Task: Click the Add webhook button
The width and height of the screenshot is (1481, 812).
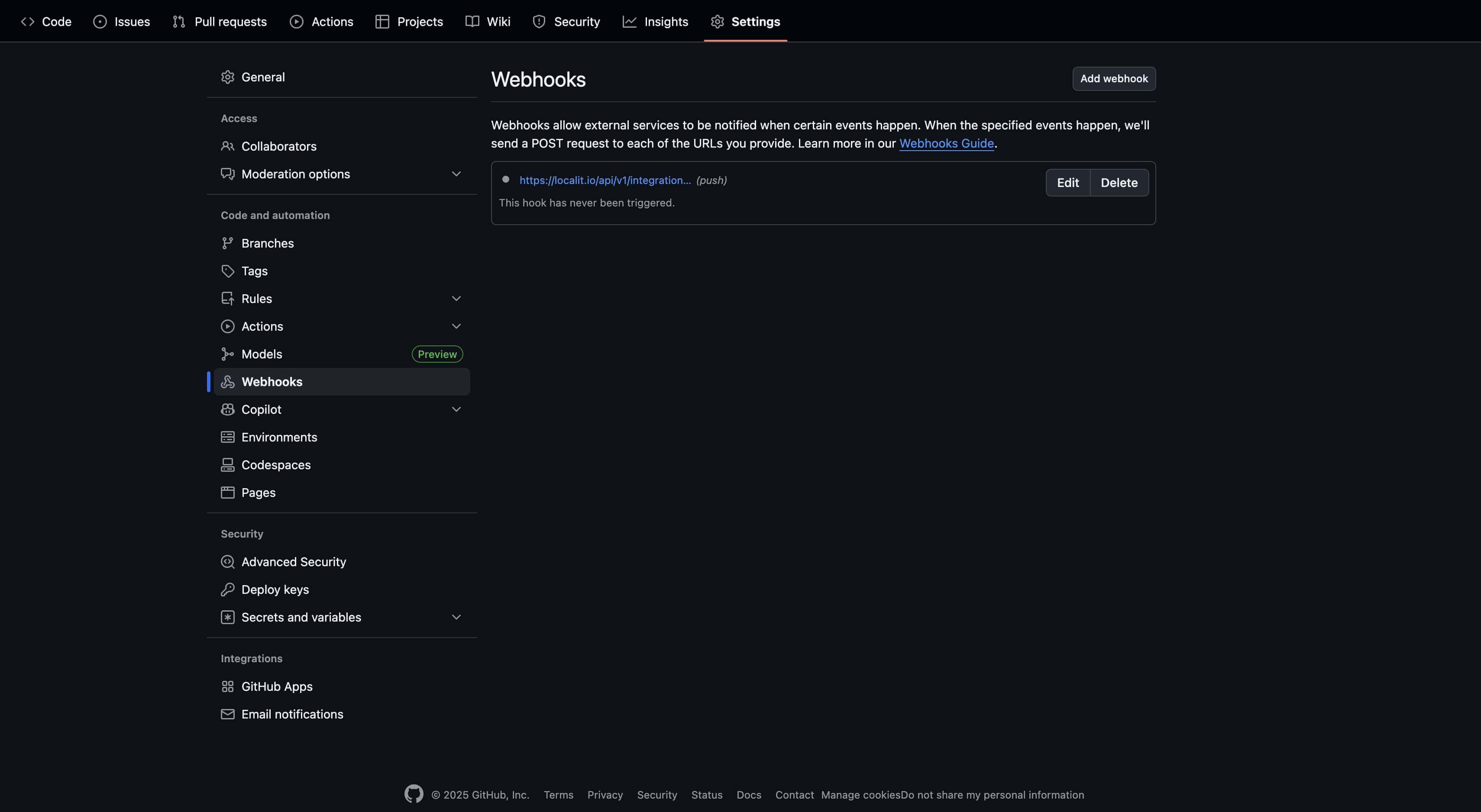Action: [x=1114, y=79]
